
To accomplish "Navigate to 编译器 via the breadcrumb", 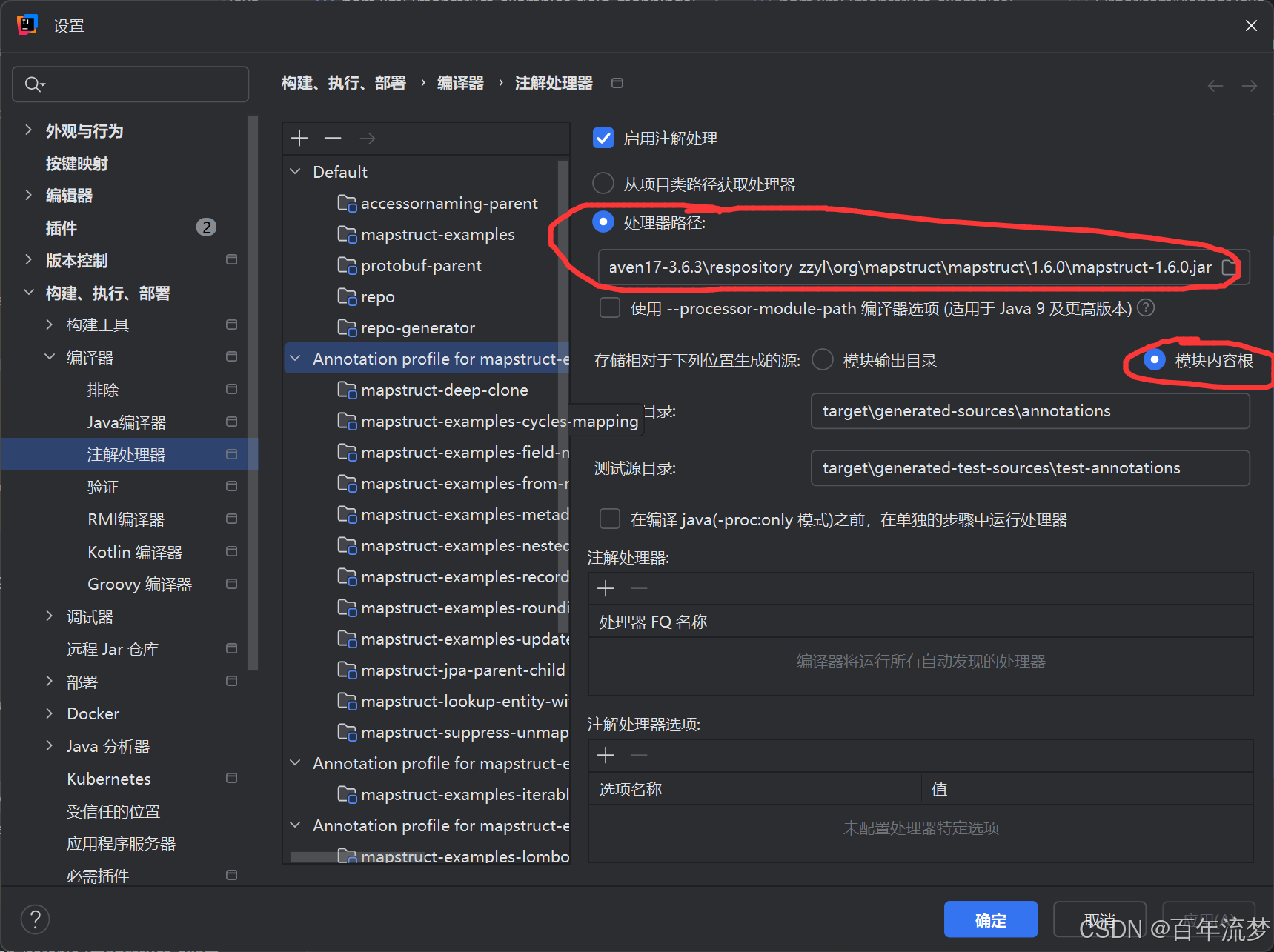I will [x=459, y=83].
